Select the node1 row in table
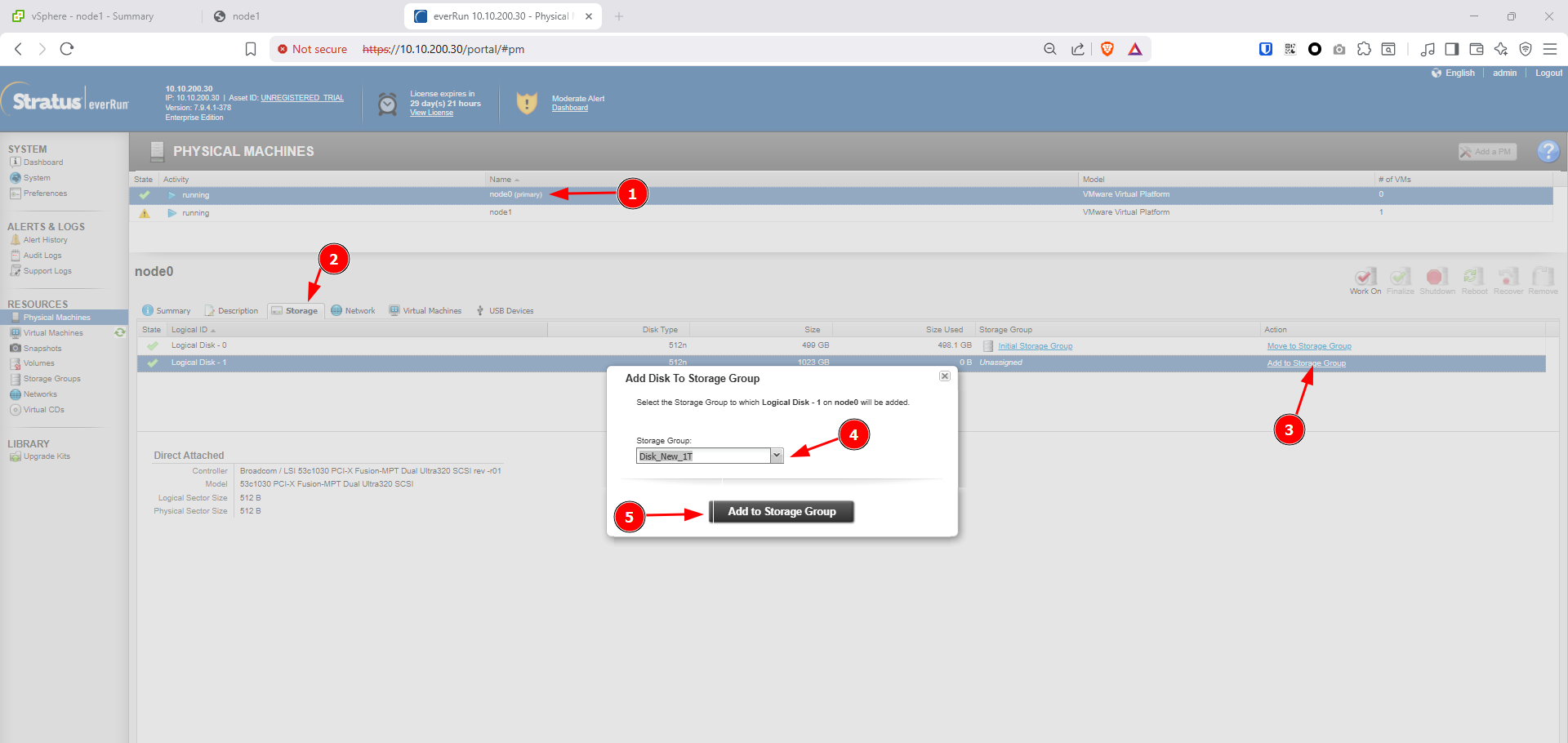 tap(501, 212)
